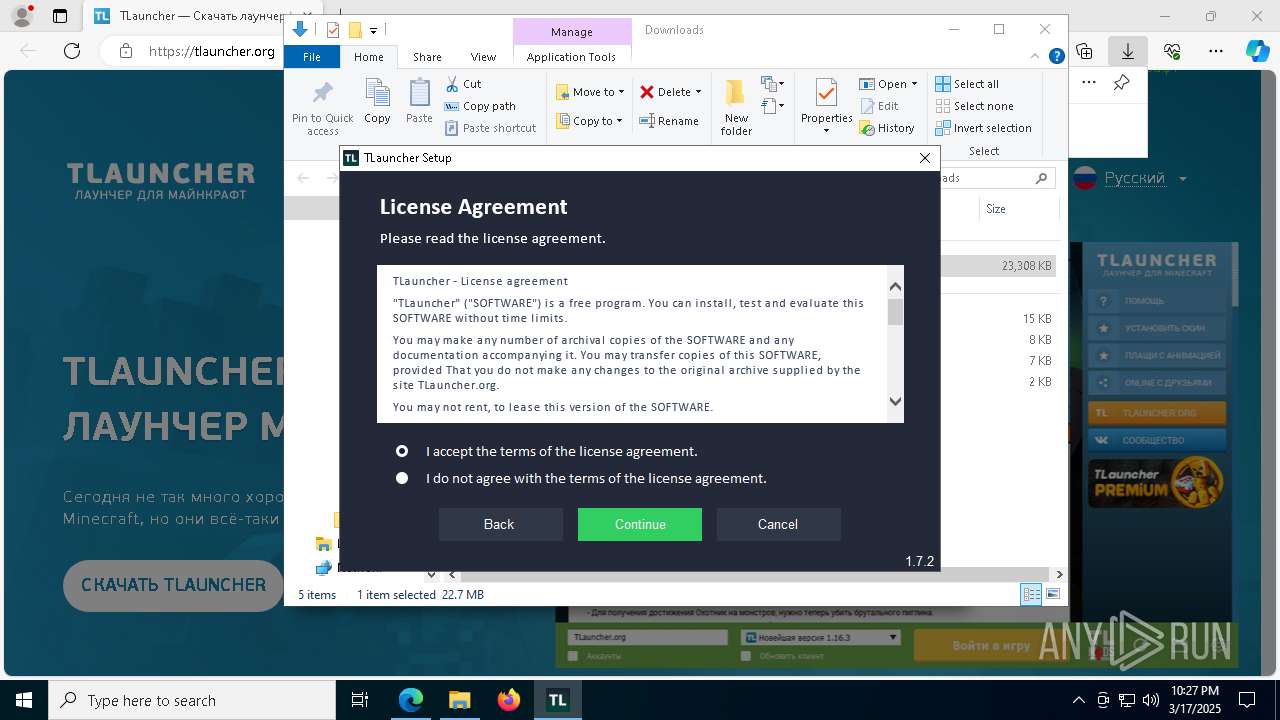Click Edit in ribbon

[879, 106]
